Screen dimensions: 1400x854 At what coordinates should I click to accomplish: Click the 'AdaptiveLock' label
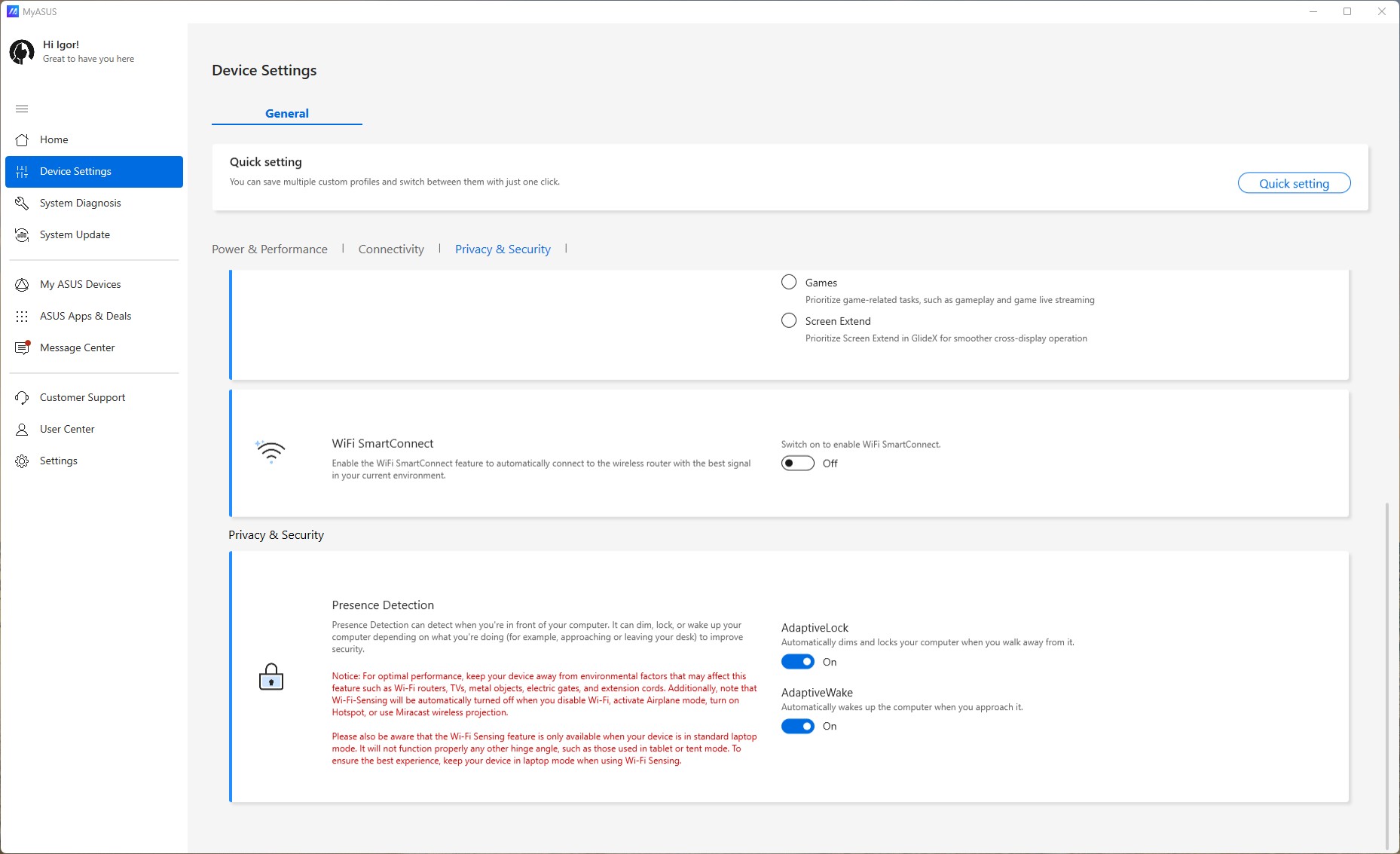click(815, 628)
